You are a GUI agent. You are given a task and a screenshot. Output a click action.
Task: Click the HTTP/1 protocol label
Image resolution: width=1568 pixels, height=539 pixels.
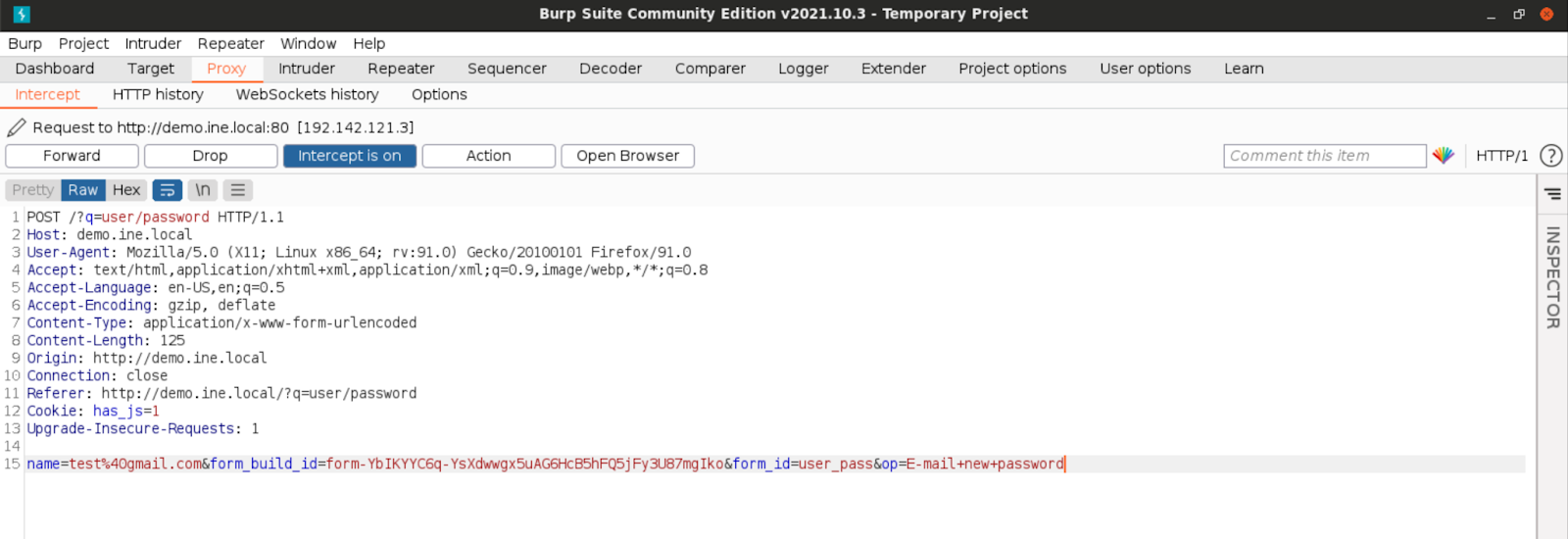1502,156
